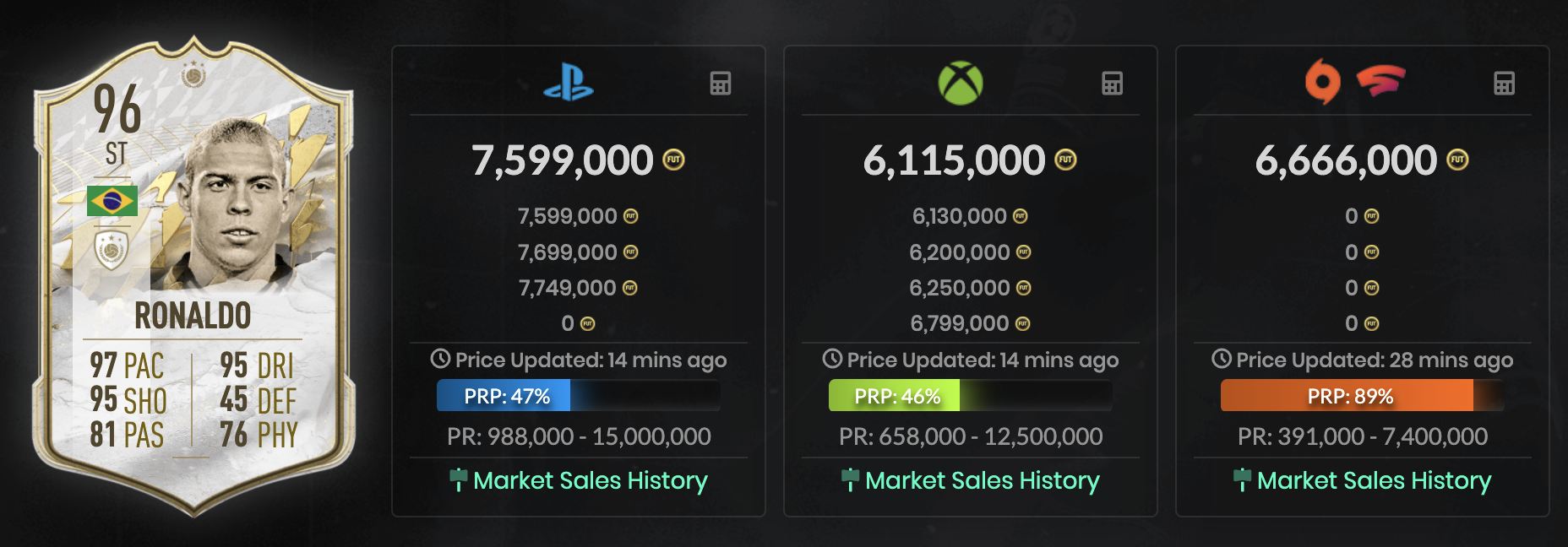
Task: Click the Origin PC logo icon
Action: click(1323, 82)
